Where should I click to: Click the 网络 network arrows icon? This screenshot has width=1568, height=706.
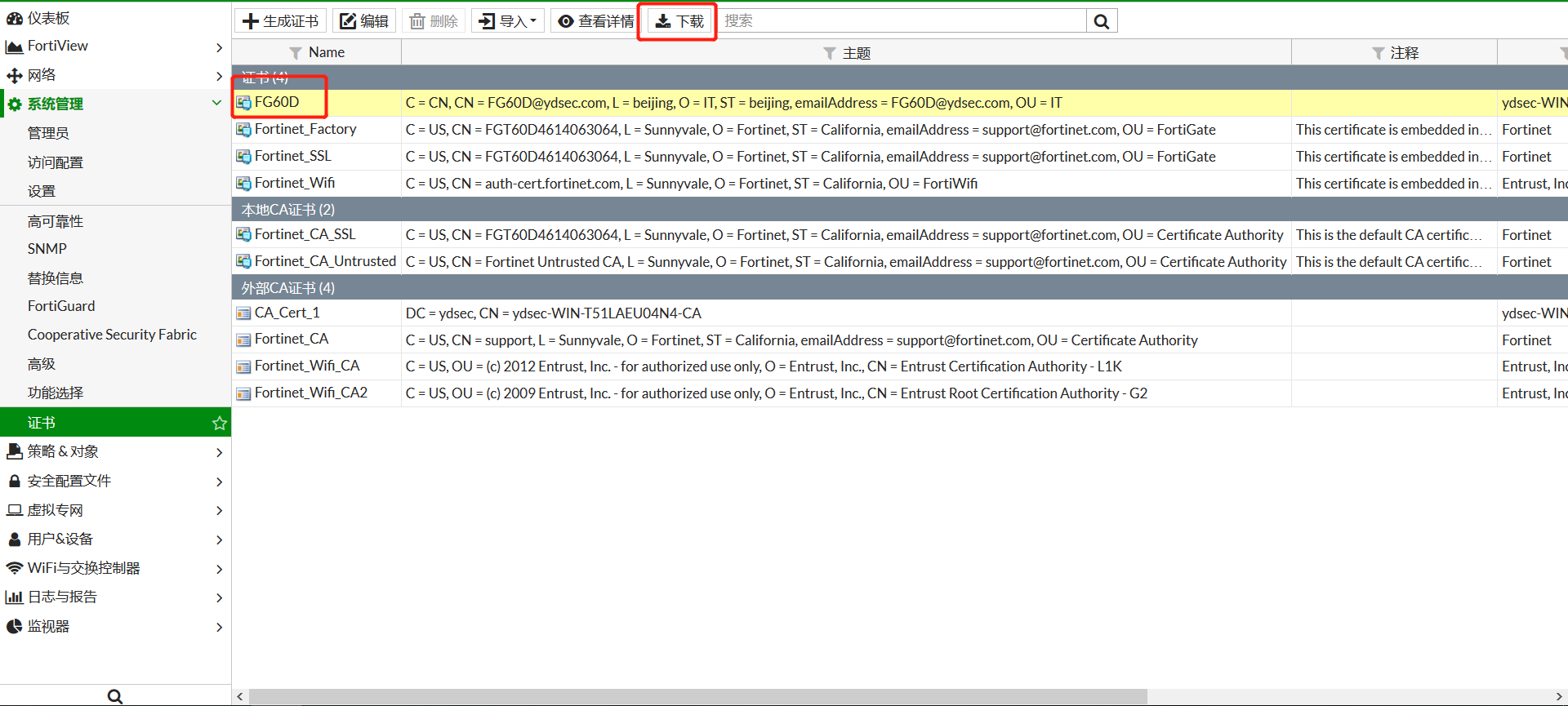click(x=14, y=75)
